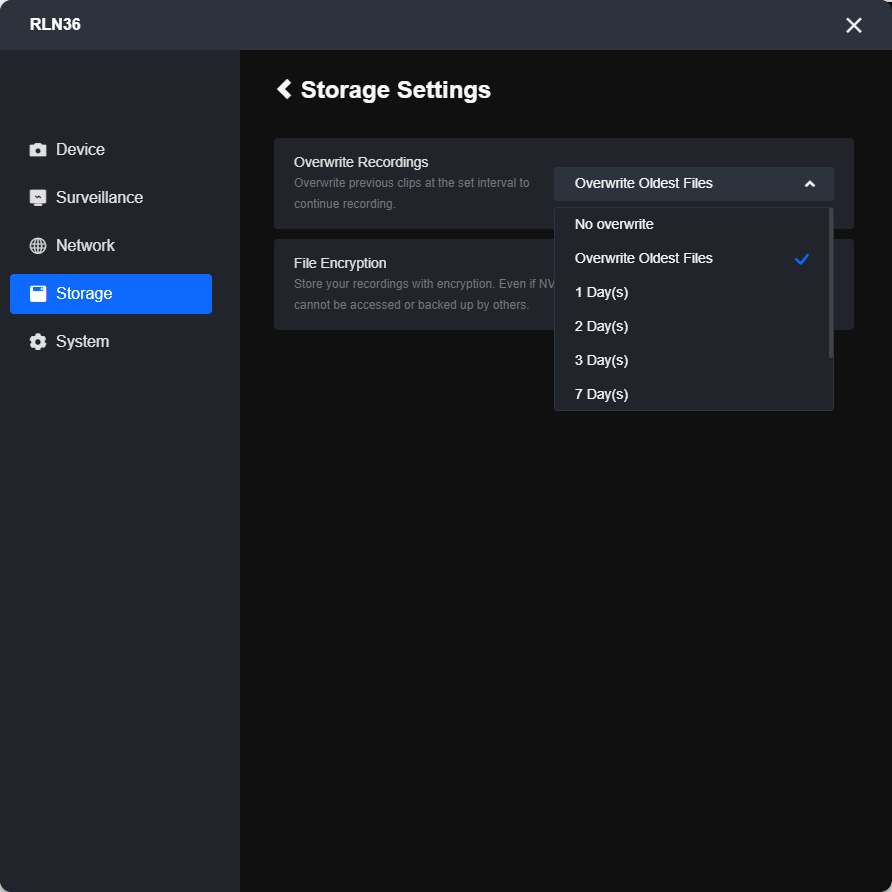Choose the 3 Day(s) option
The image size is (892, 892).
coord(692,361)
